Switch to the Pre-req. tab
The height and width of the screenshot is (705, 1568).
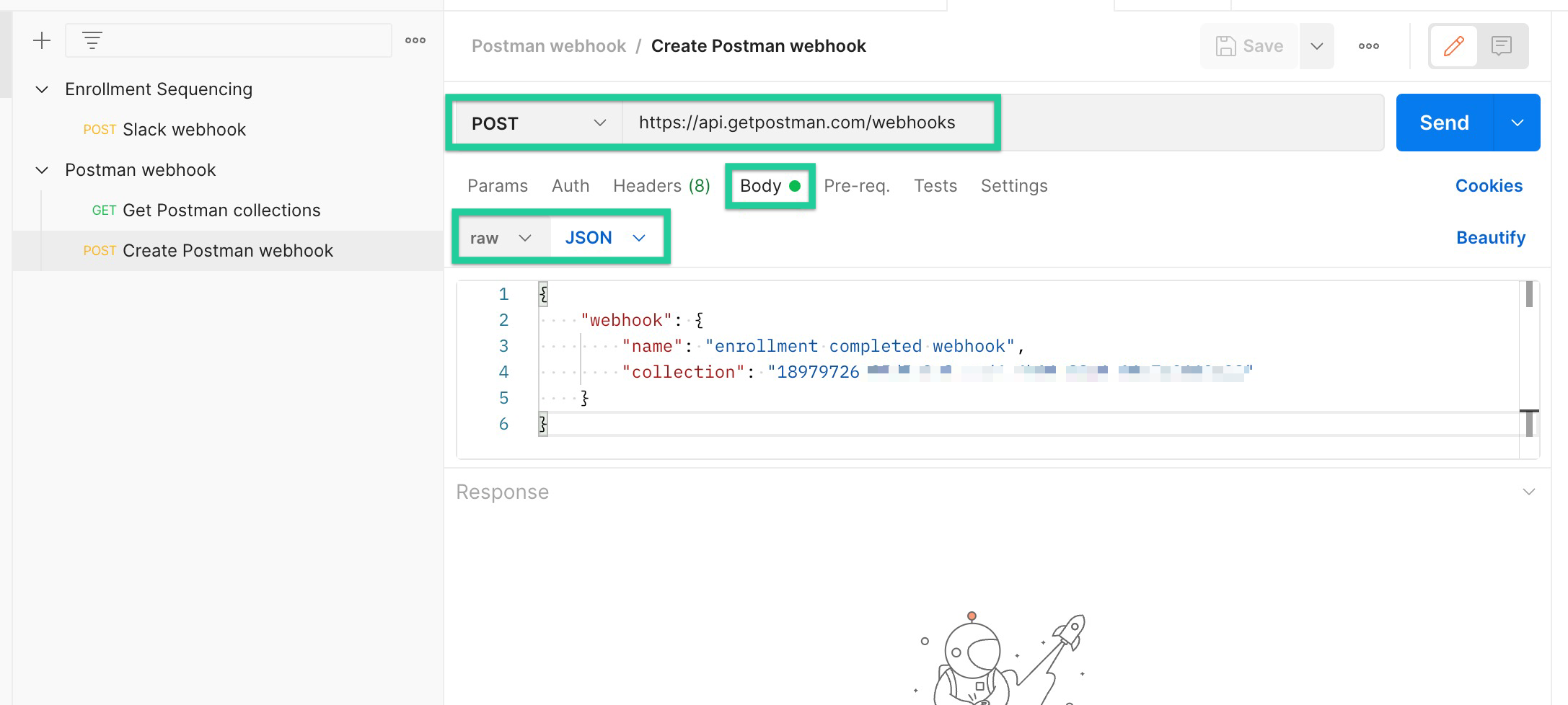pyautogui.click(x=857, y=186)
